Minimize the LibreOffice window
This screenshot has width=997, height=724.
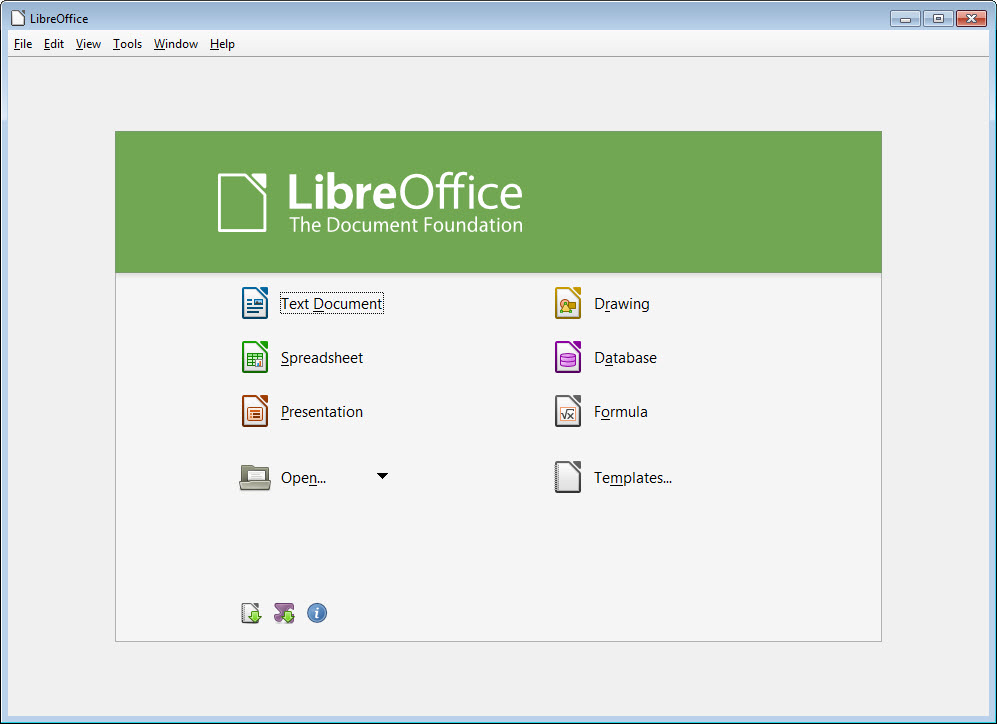click(905, 19)
